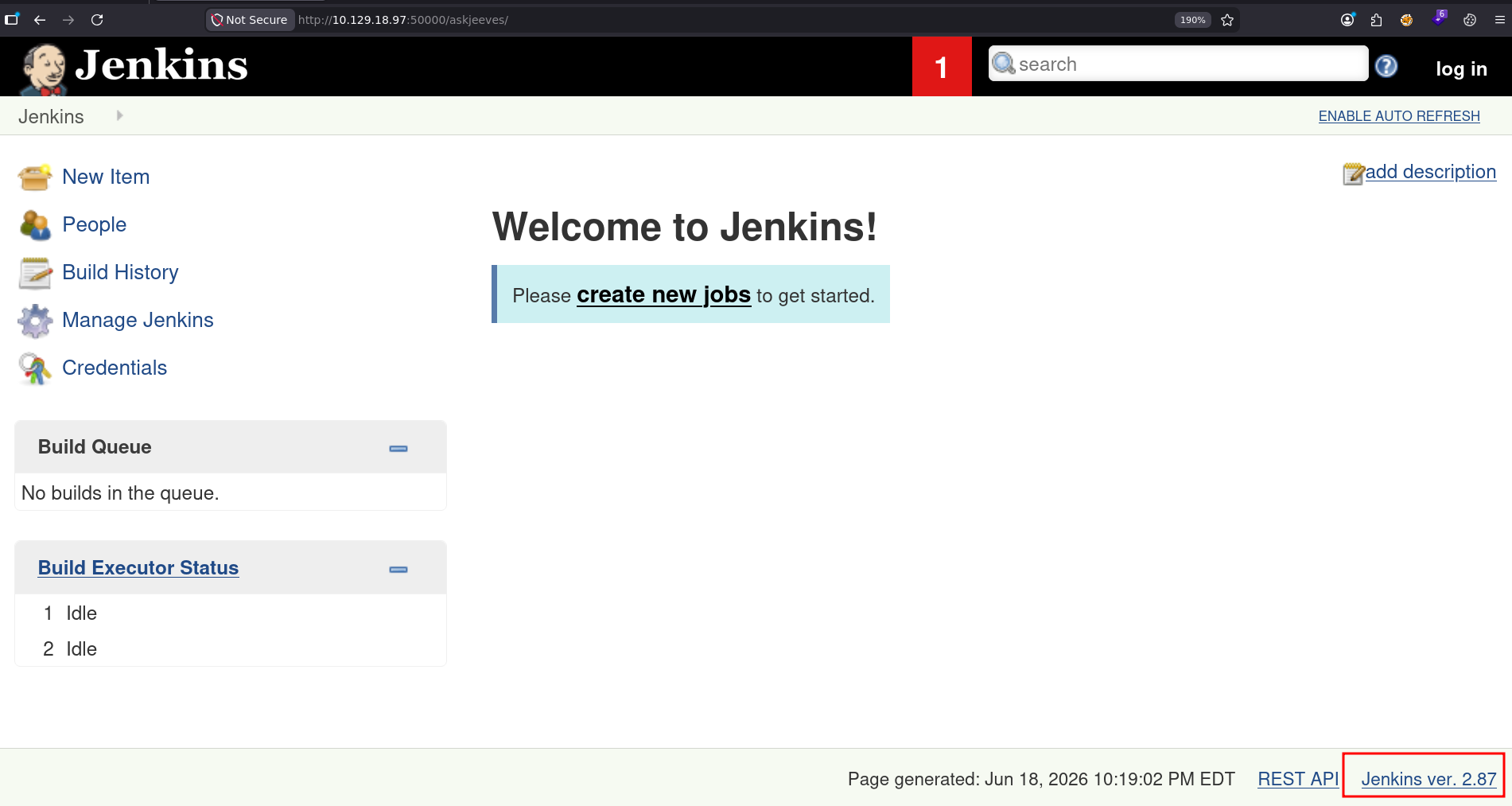Open the Jenkins home title link
The height and width of the screenshot is (806, 1512).
tap(161, 65)
